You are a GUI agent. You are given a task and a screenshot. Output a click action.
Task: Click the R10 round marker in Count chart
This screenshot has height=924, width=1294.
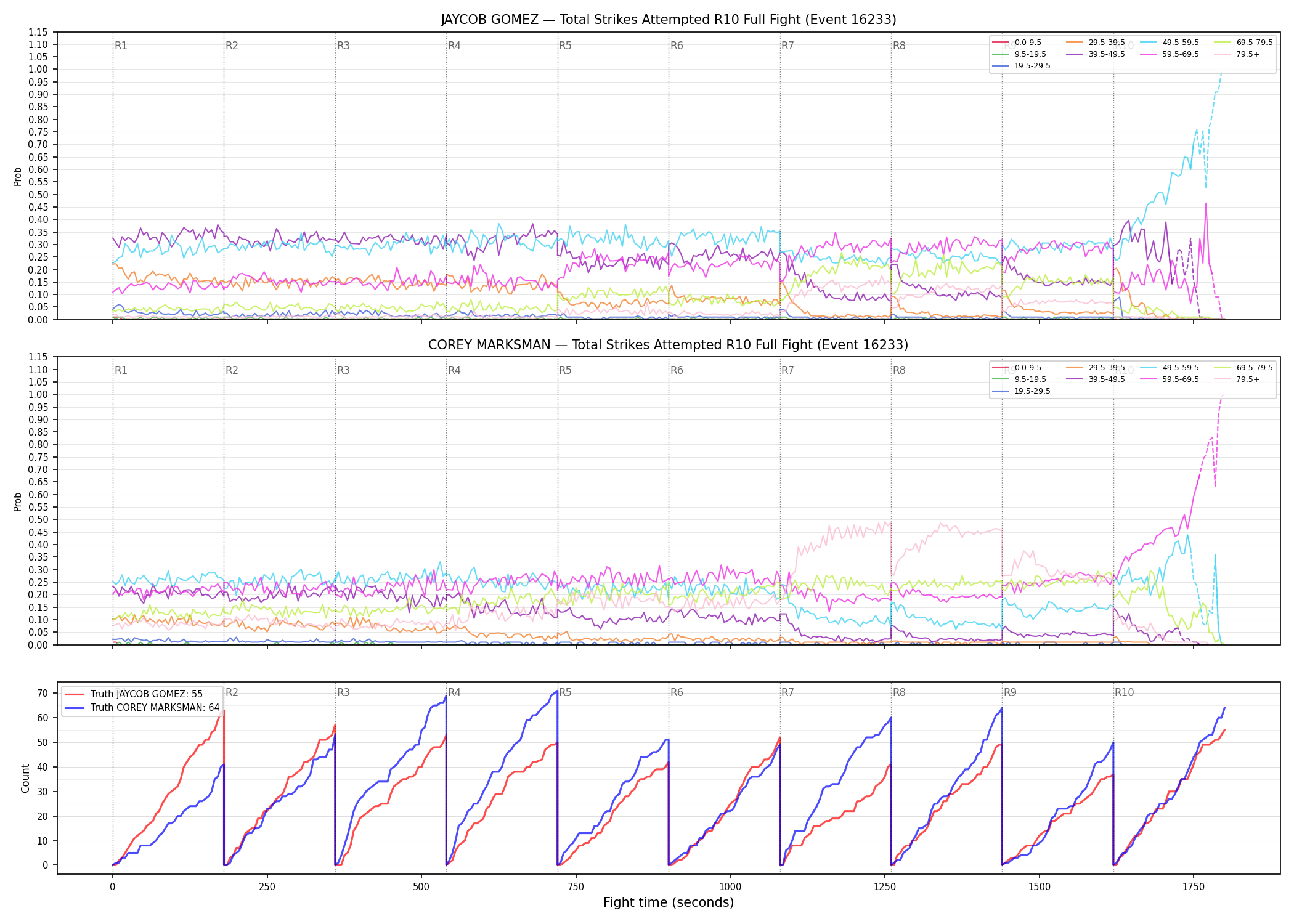1124,692
